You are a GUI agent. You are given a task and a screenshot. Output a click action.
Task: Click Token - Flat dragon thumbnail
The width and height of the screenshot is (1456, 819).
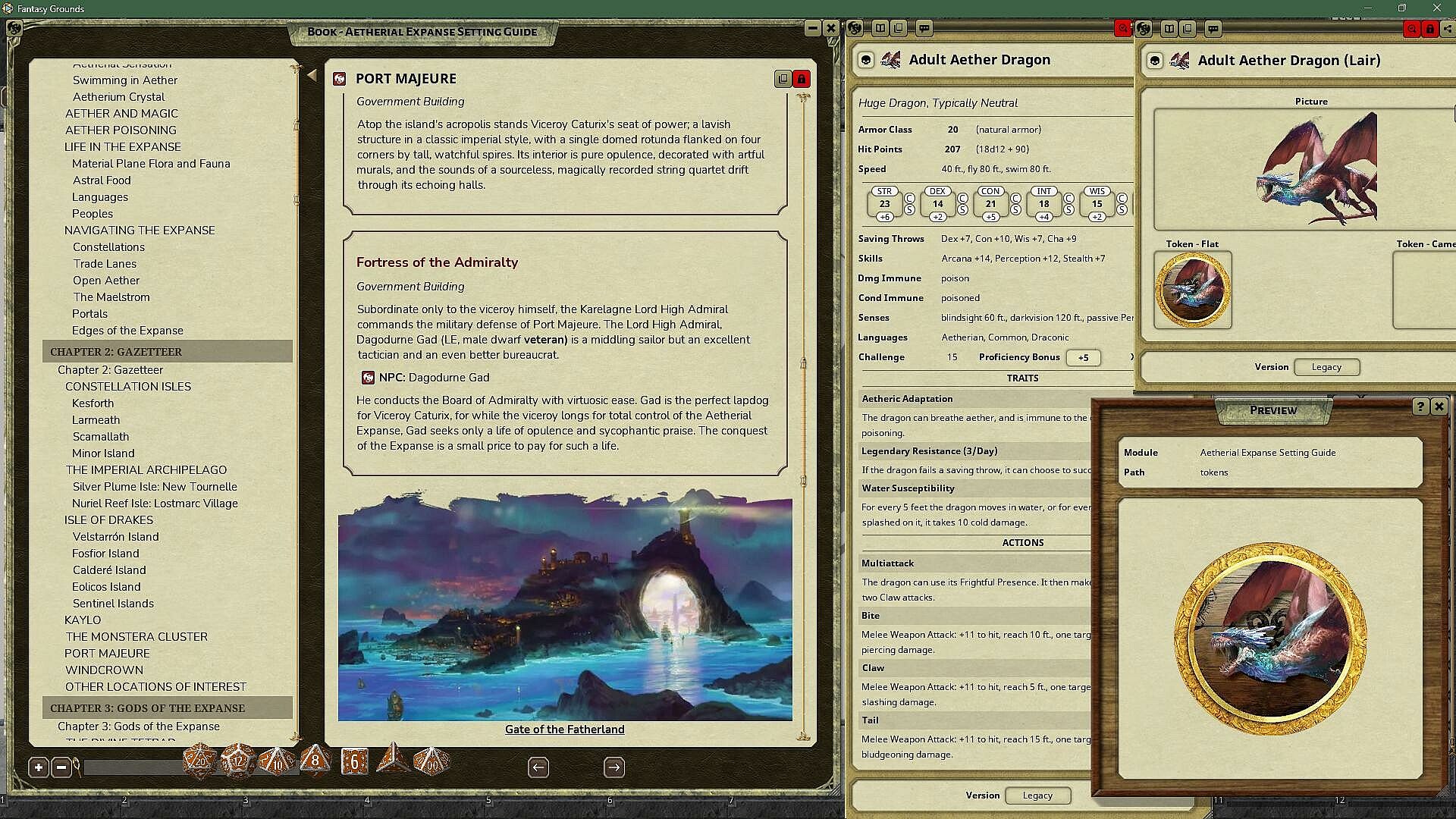(1192, 290)
